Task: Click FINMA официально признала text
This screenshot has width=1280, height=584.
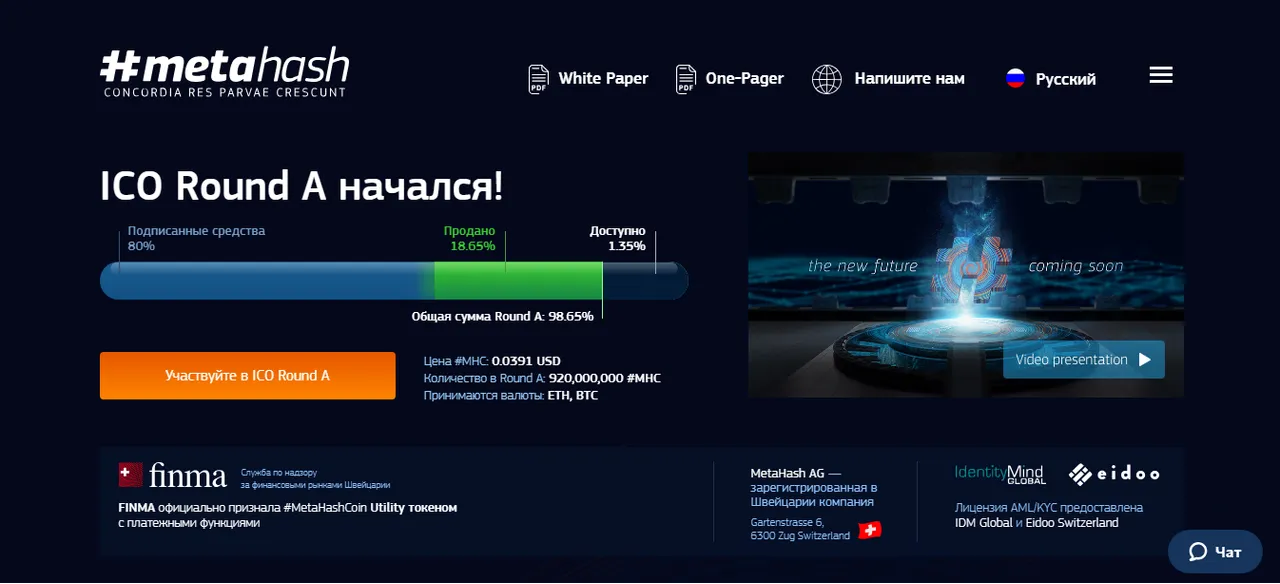Action: tap(287, 515)
